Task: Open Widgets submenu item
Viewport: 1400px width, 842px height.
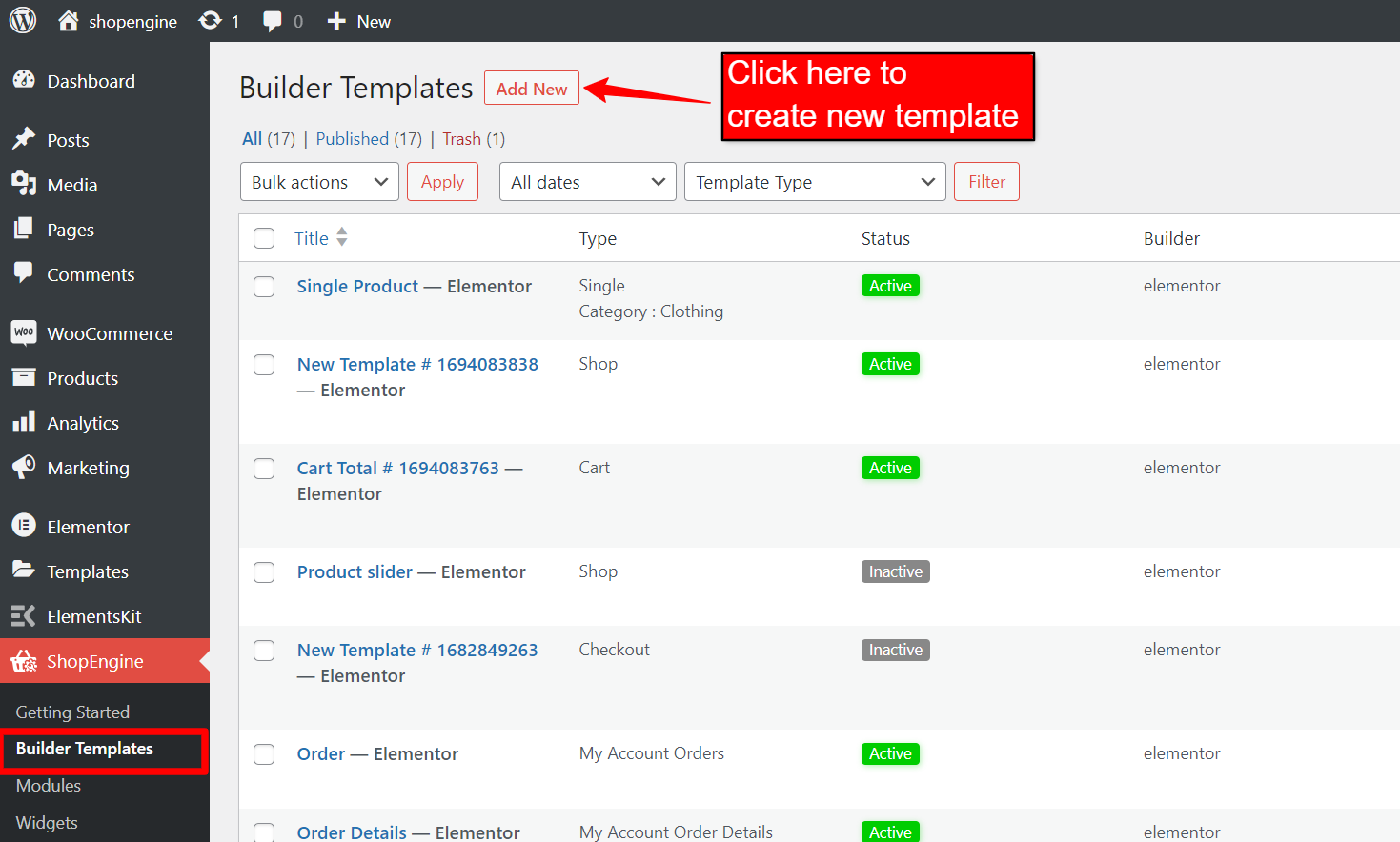Action: (47, 823)
